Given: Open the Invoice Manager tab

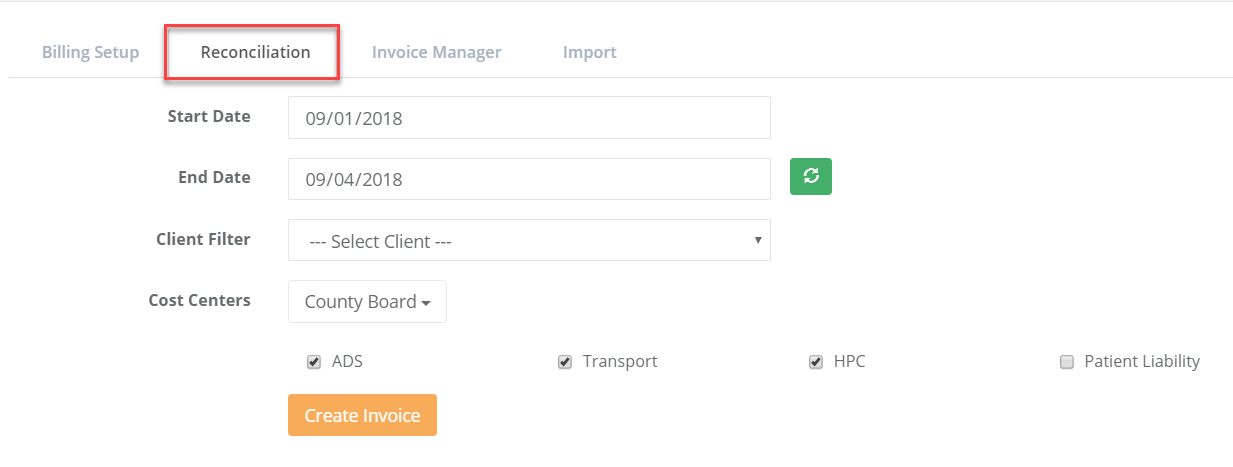Looking at the screenshot, I should [x=436, y=52].
